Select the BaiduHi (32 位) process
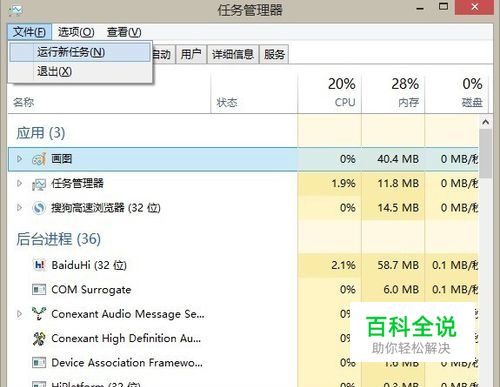500x387 pixels. pyautogui.click(x=243, y=265)
